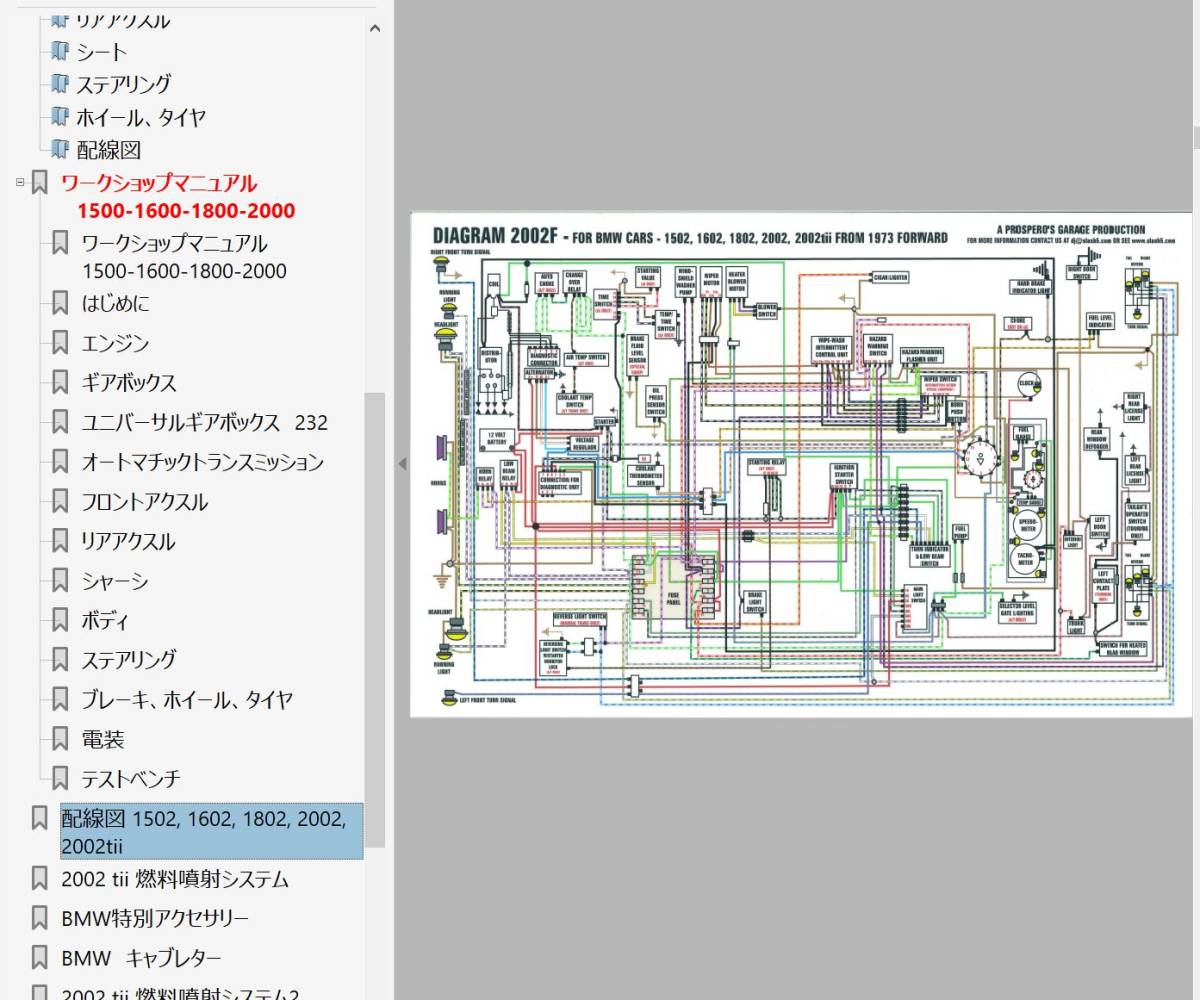Click bookmark icon beside red ワークショップマニュアル heading

tap(40, 183)
